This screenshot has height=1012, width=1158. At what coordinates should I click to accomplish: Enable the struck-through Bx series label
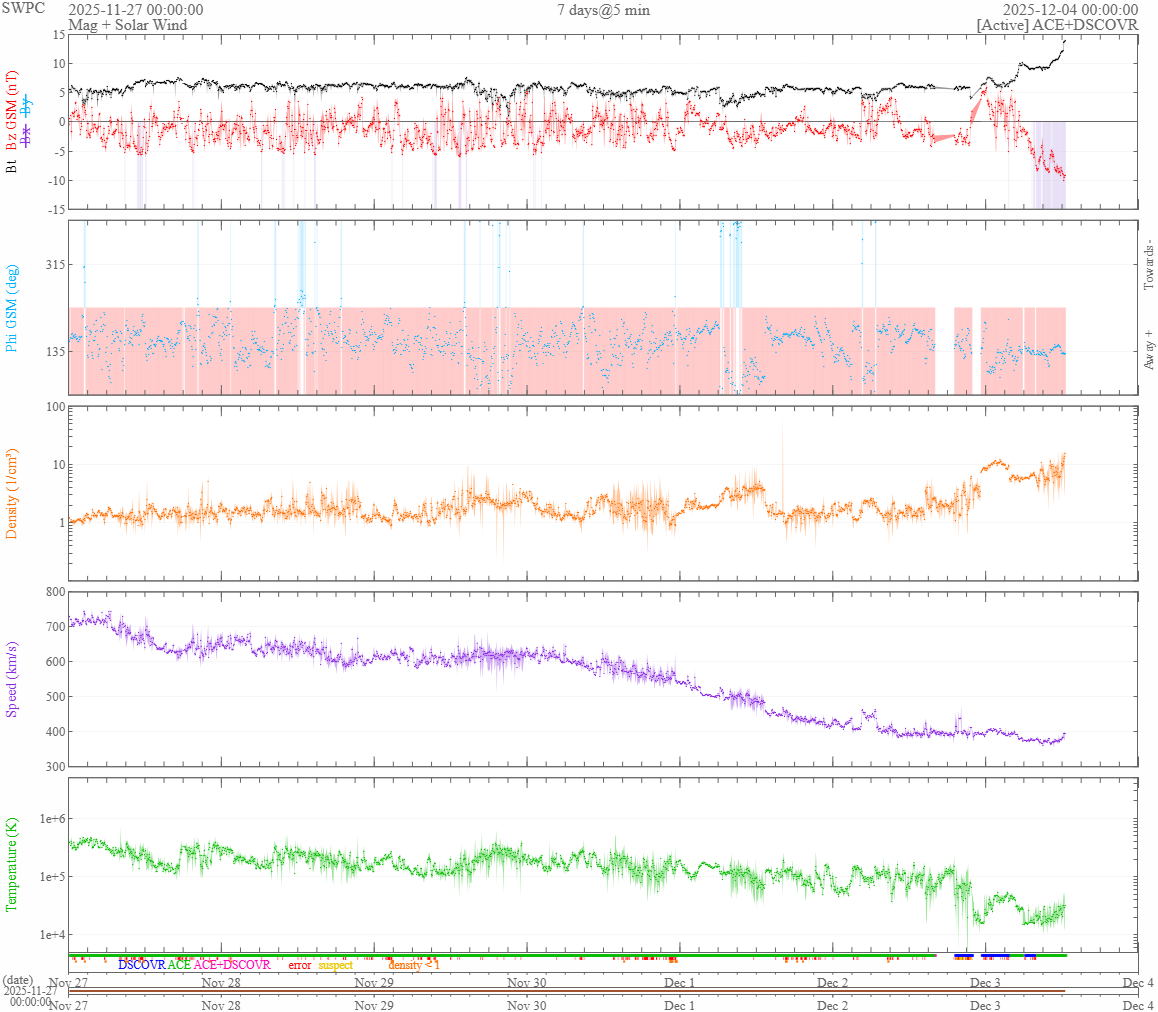(27, 136)
